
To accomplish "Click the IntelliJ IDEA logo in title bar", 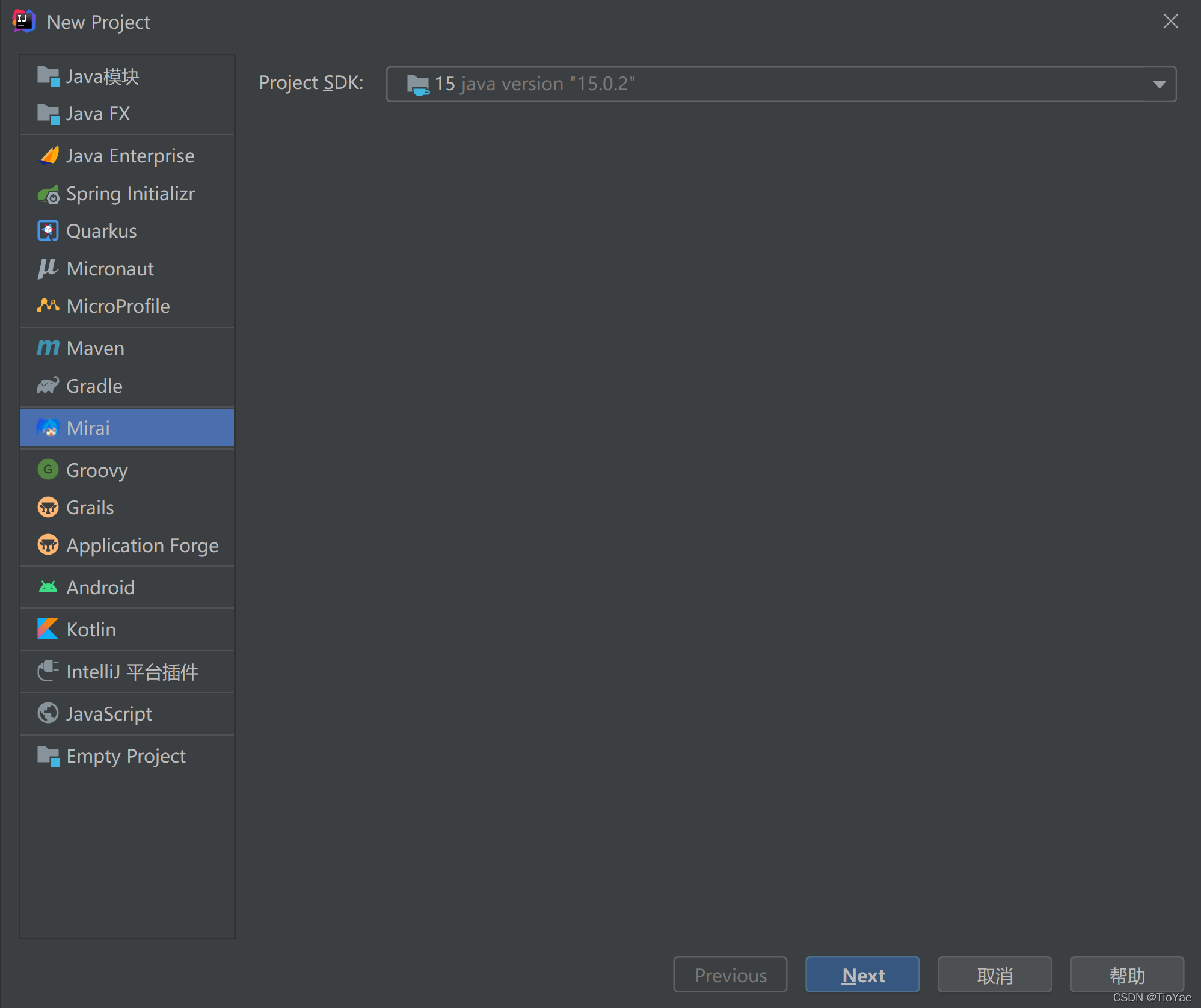I will [x=24, y=21].
